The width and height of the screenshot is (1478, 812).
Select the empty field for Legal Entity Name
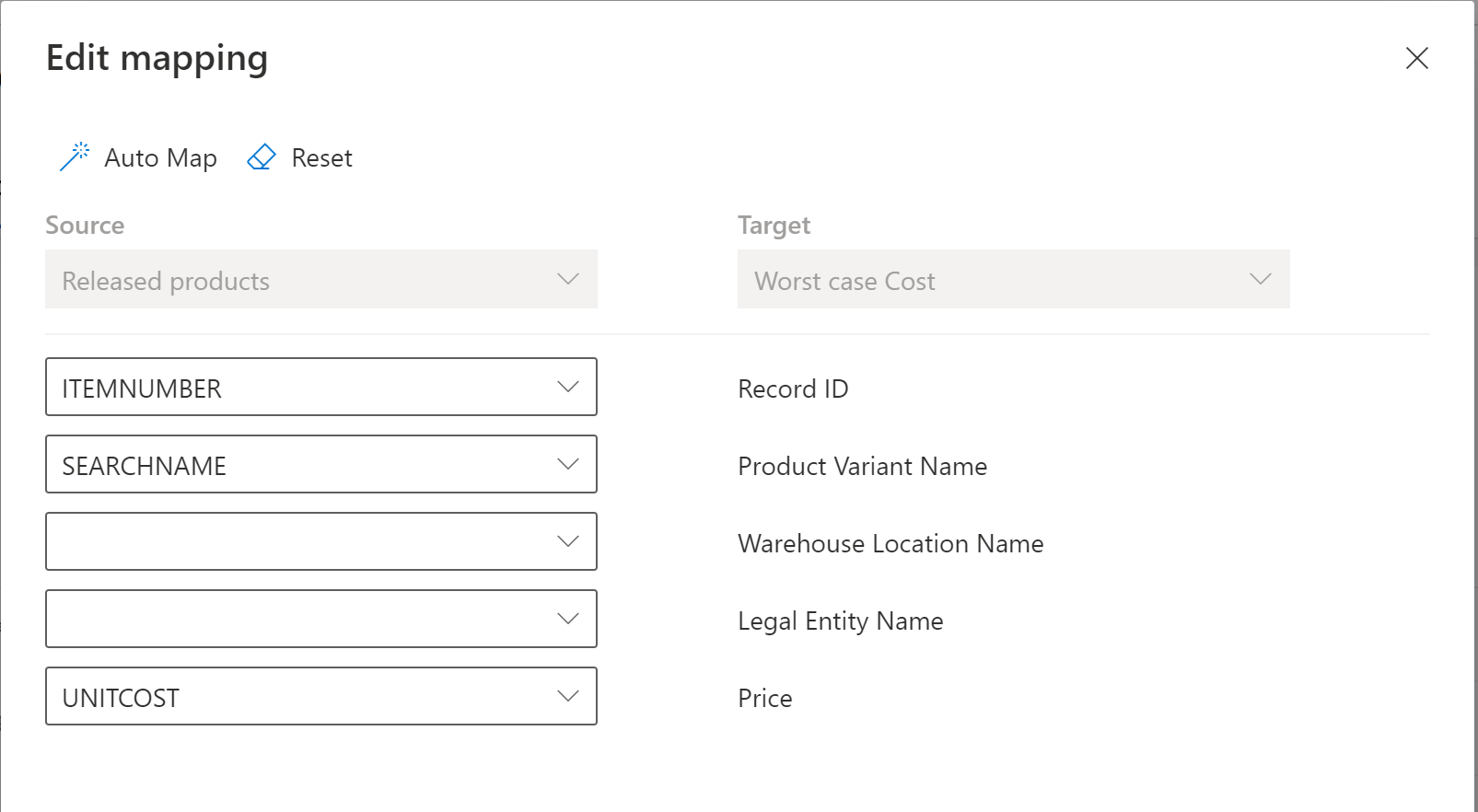pyautogui.click(x=295, y=620)
